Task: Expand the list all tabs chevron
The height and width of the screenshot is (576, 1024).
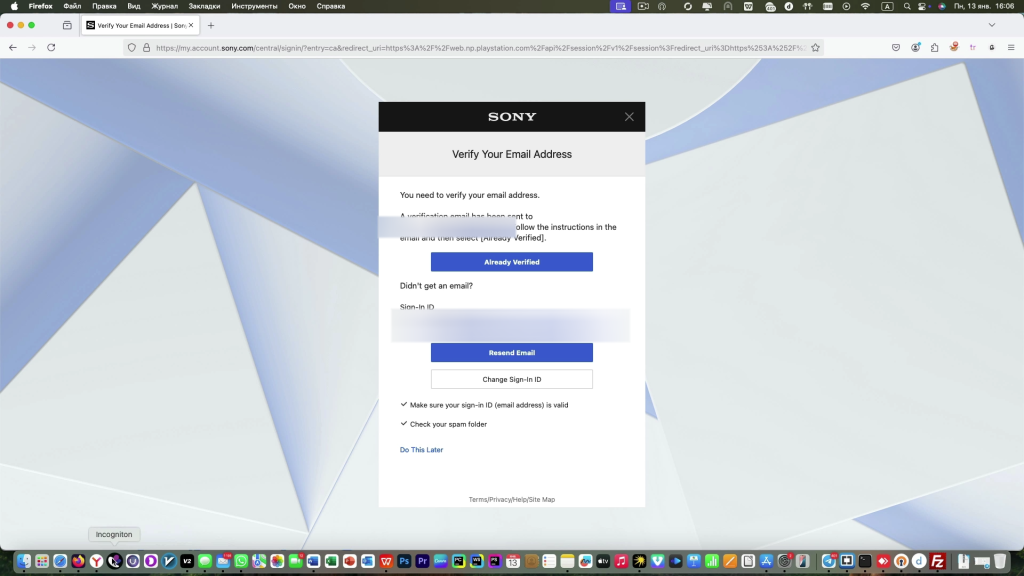Action: coord(992,25)
